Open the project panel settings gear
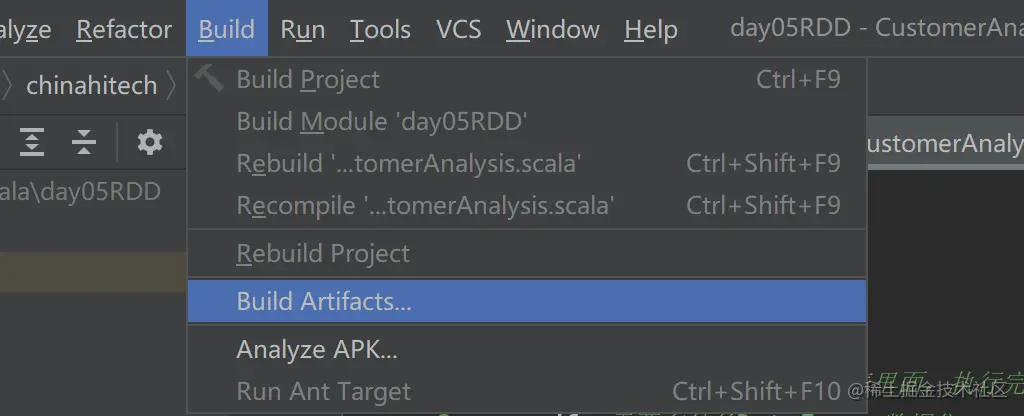 point(150,143)
